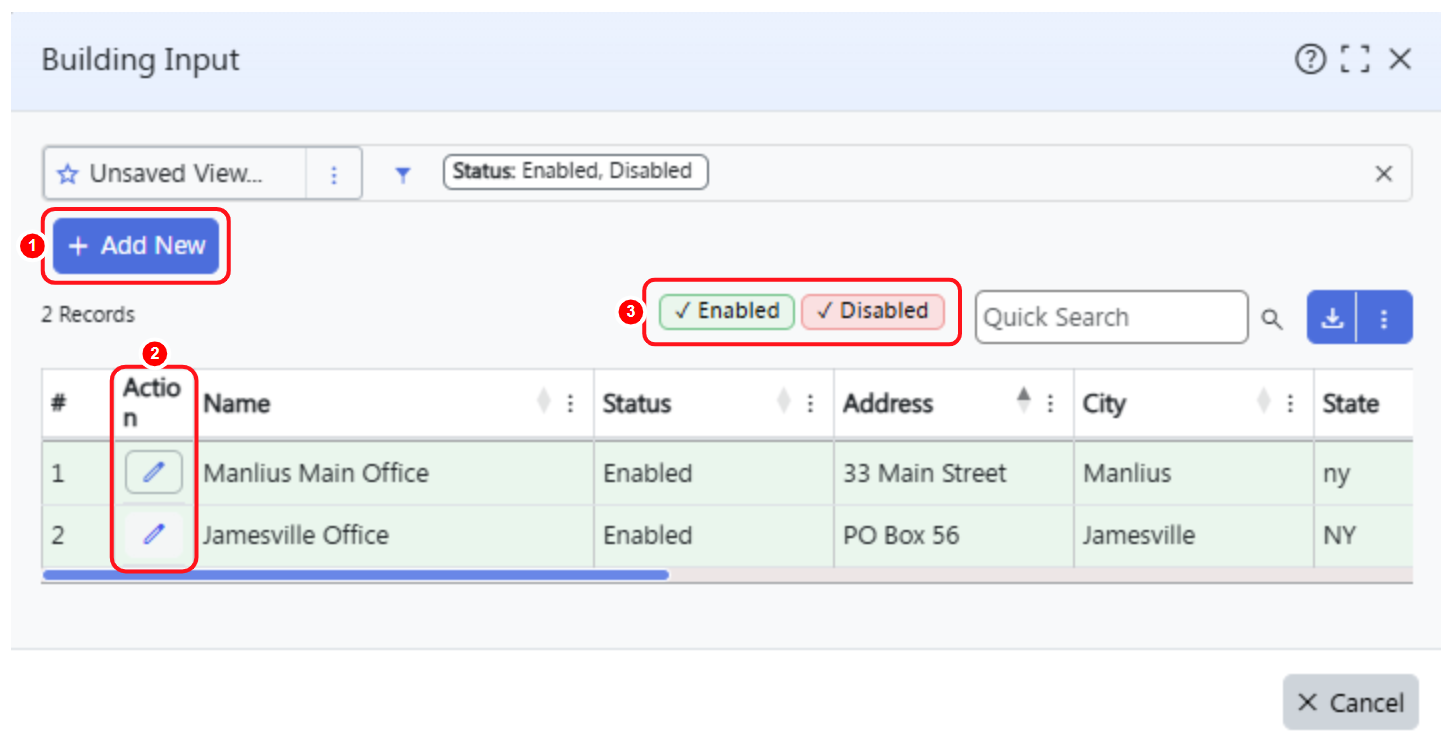Open the City column menu
Screen dimensions: 1455x744
coord(1290,404)
